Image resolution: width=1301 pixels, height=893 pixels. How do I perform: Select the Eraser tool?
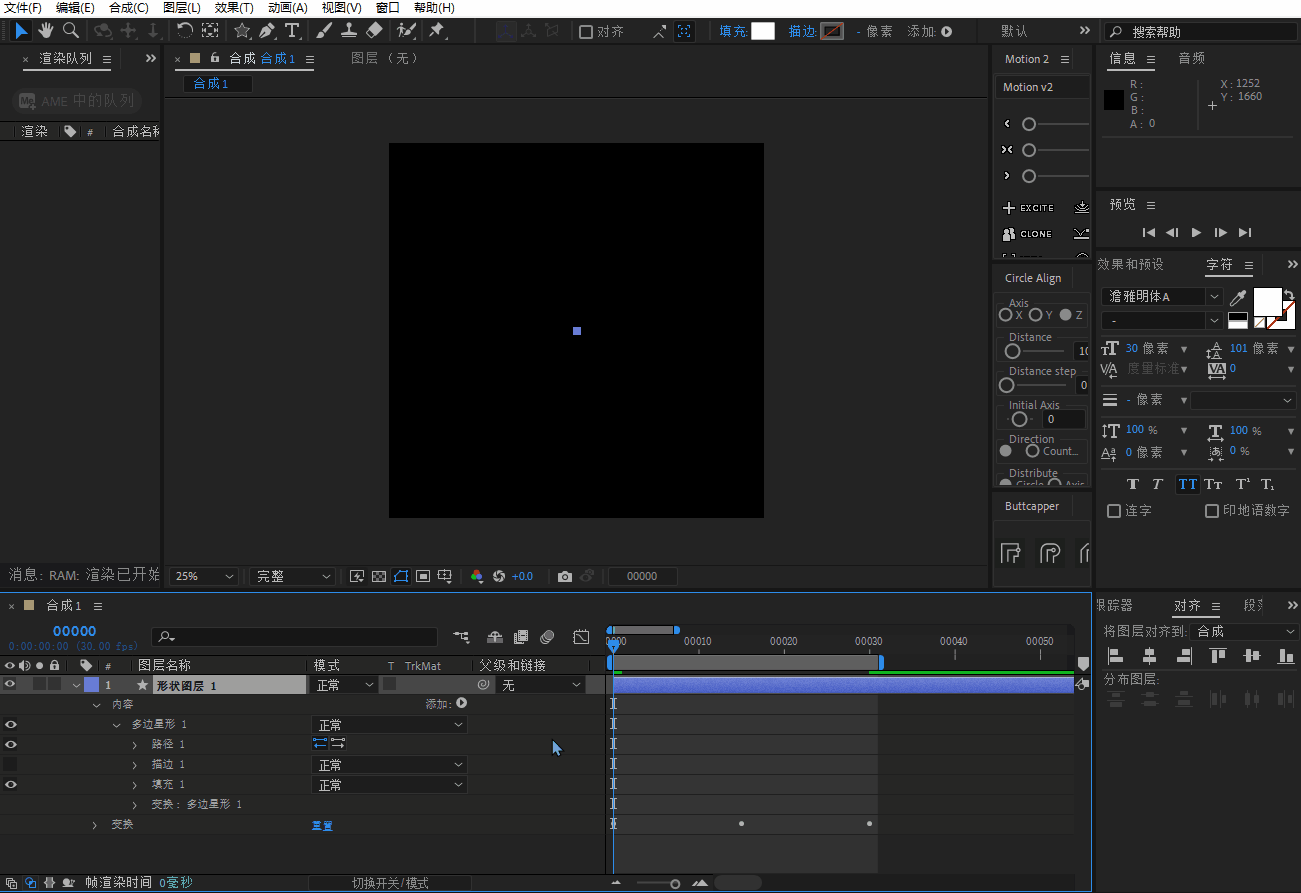tap(375, 31)
